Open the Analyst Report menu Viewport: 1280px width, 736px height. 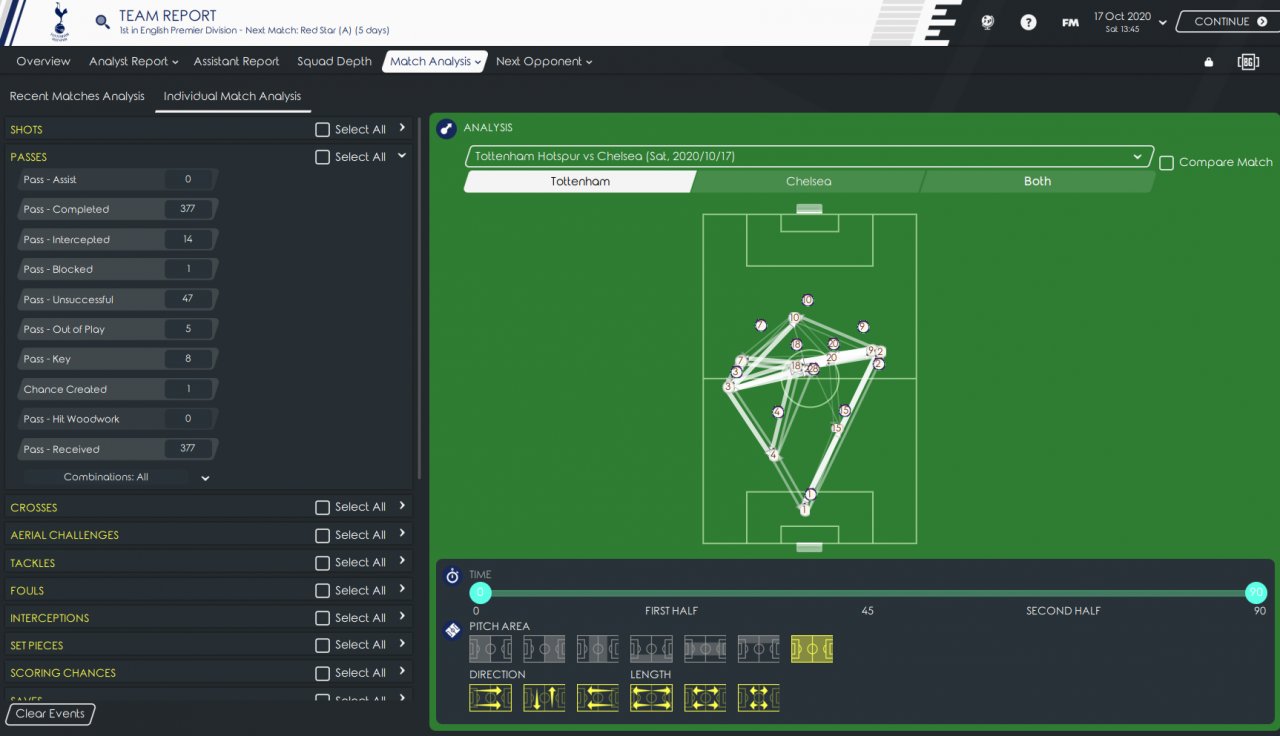[133, 61]
